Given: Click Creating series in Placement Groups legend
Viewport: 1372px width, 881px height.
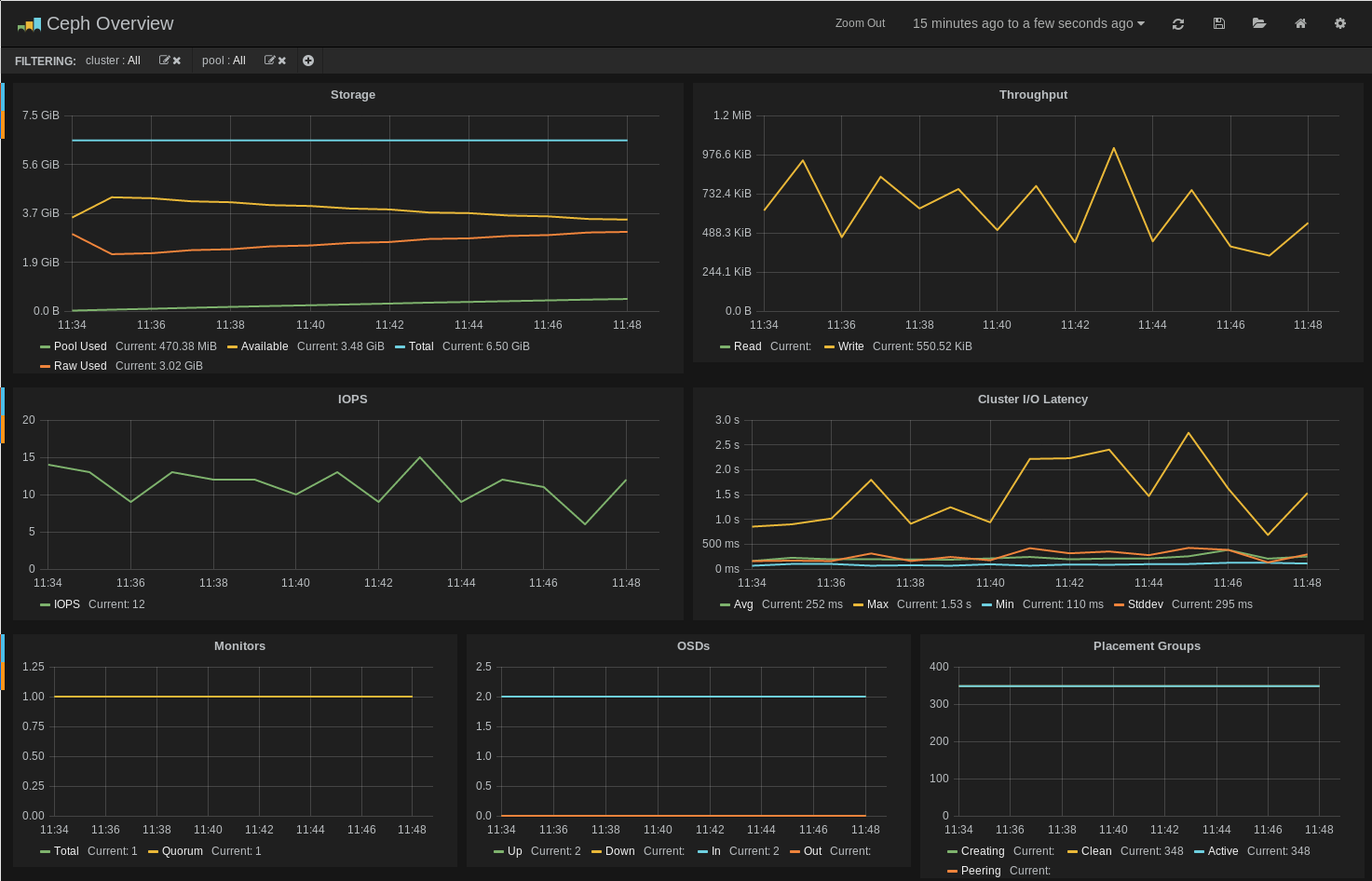Looking at the screenshot, I should 983,851.
